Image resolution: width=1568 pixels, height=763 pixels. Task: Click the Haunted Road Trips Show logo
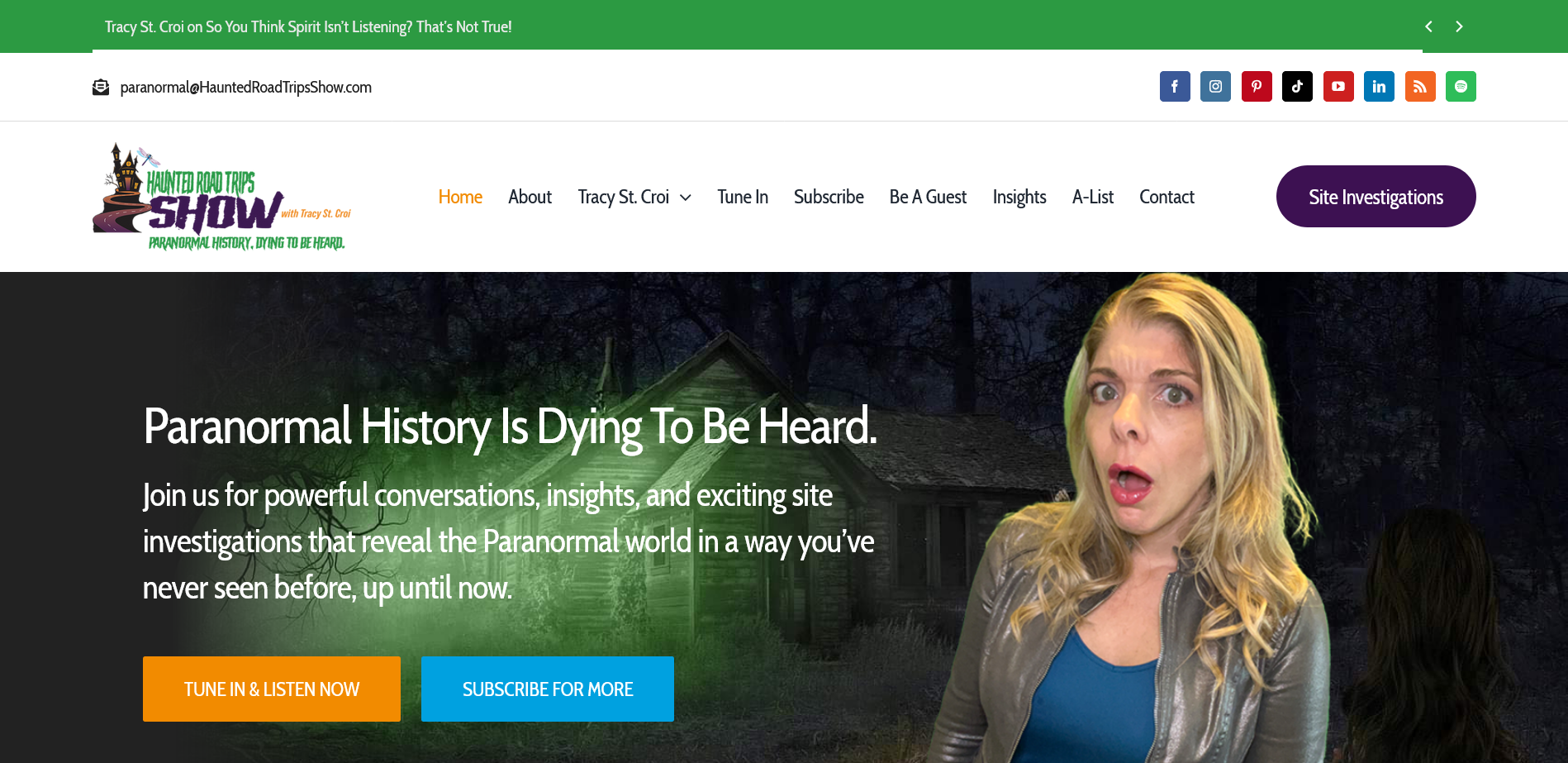[221, 197]
